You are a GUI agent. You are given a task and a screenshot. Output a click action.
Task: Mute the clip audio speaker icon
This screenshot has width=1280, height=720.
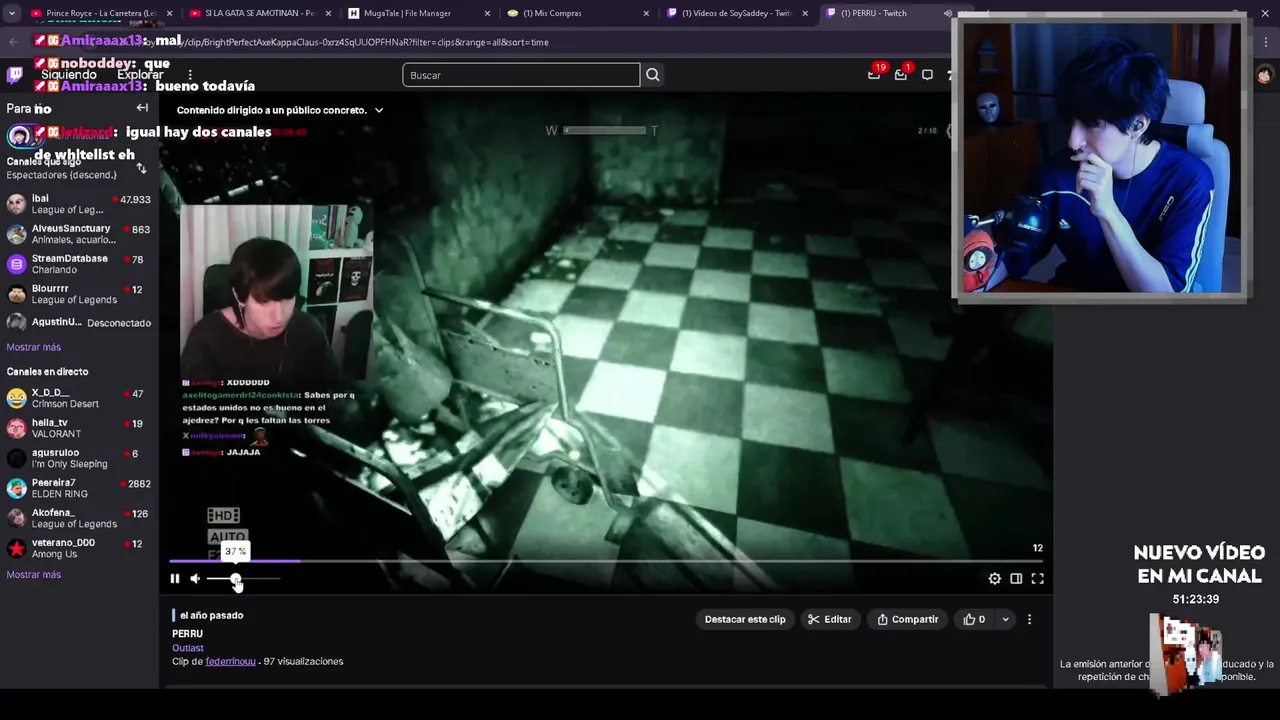coord(195,578)
